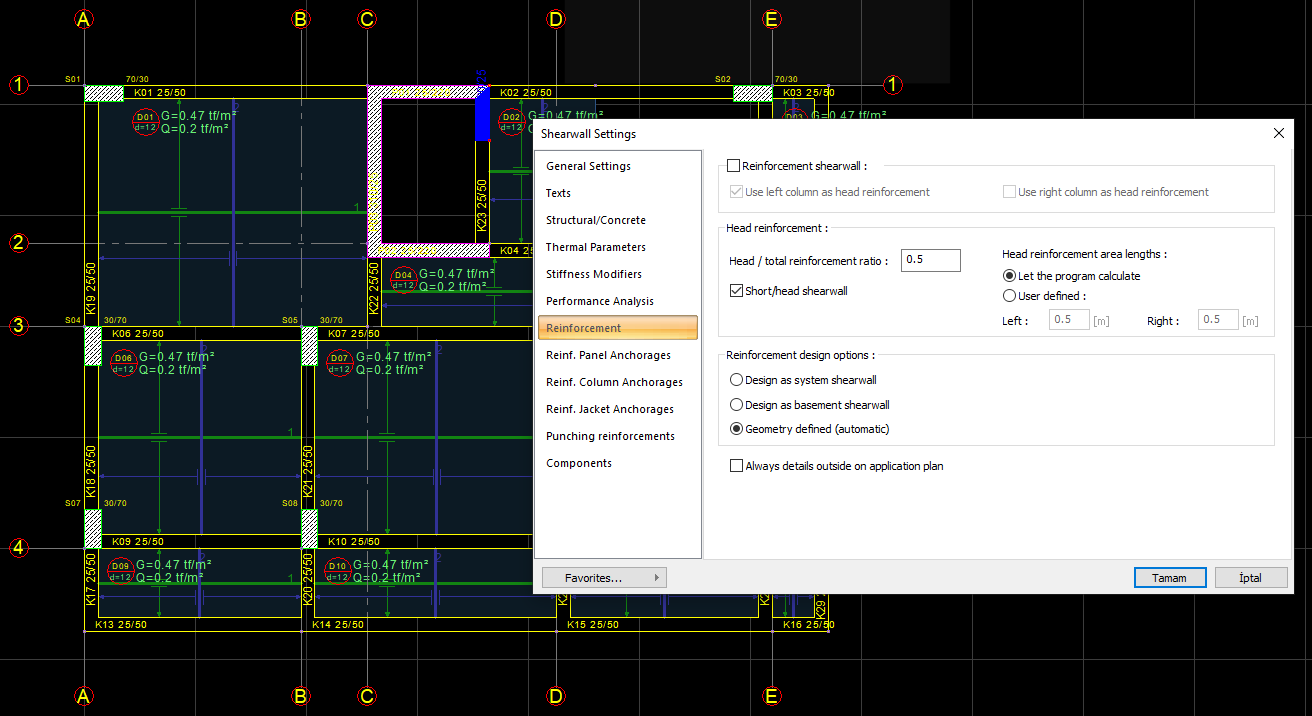Open the Favorites dropdown button
The image size is (1312, 716).
[604, 578]
